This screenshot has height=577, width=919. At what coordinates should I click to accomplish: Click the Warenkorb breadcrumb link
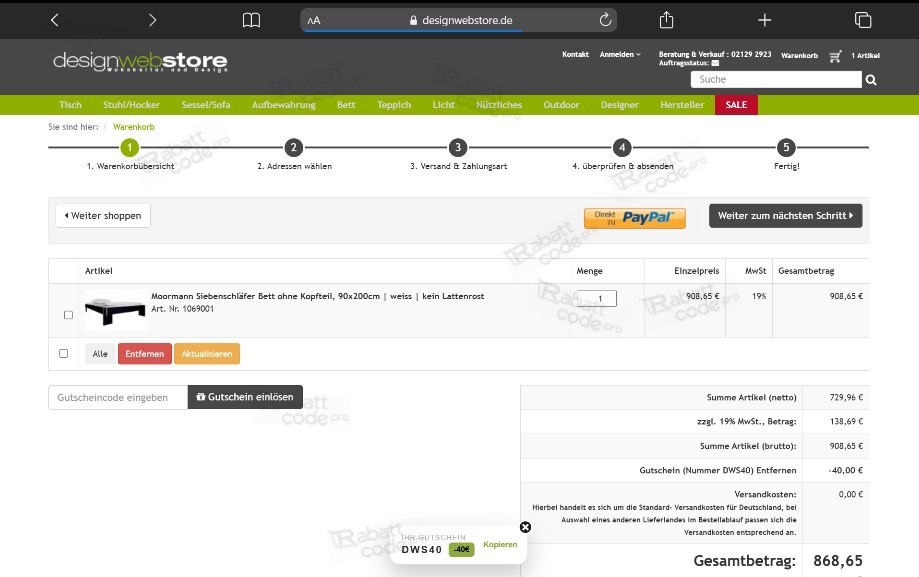[134, 127]
